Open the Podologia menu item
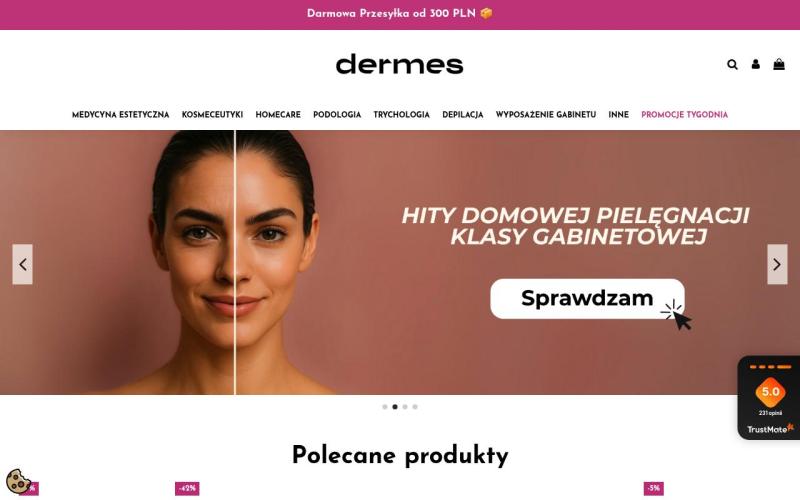This screenshot has width=800, height=500. (x=337, y=115)
